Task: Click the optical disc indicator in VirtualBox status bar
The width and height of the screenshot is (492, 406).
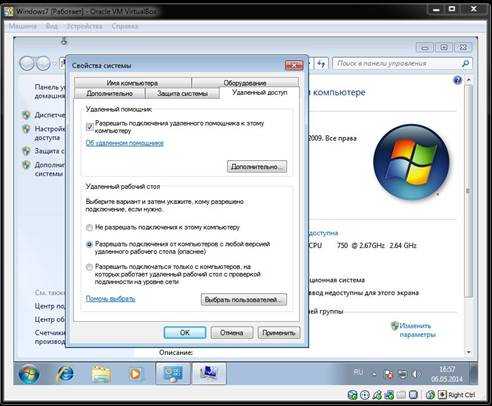Action: pos(365,395)
